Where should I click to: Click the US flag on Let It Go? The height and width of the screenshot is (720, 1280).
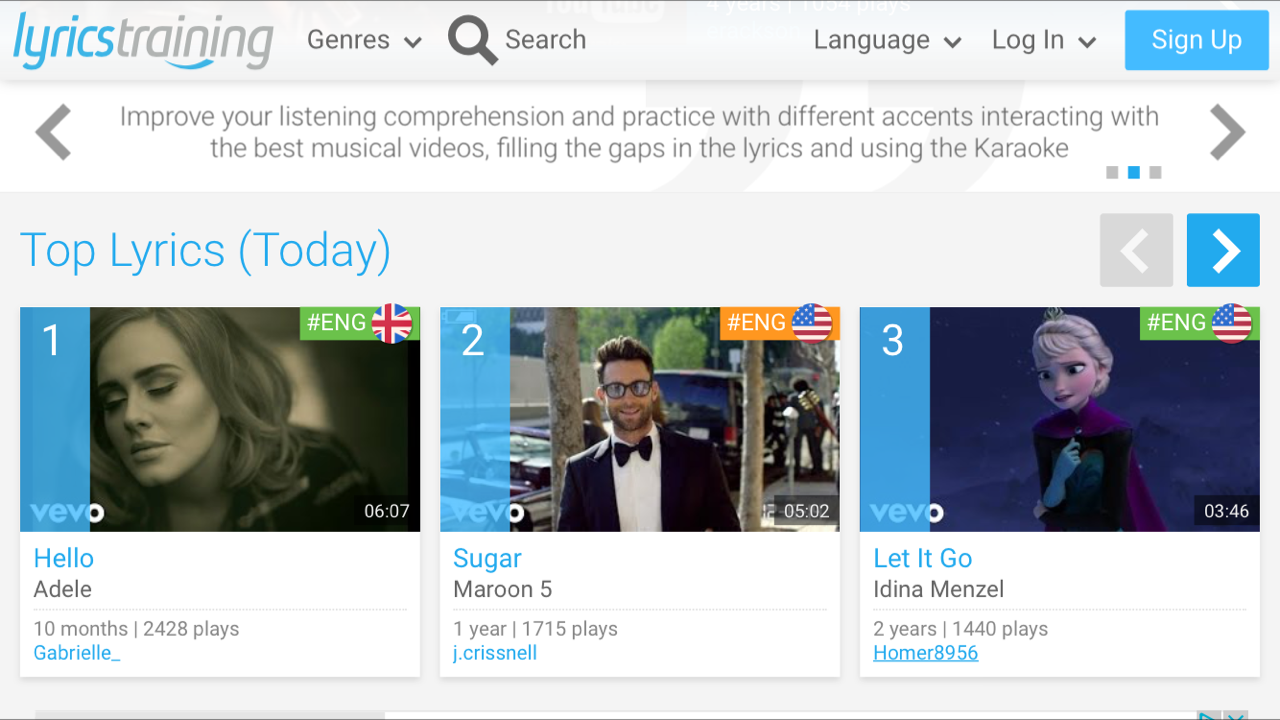(x=1232, y=323)
